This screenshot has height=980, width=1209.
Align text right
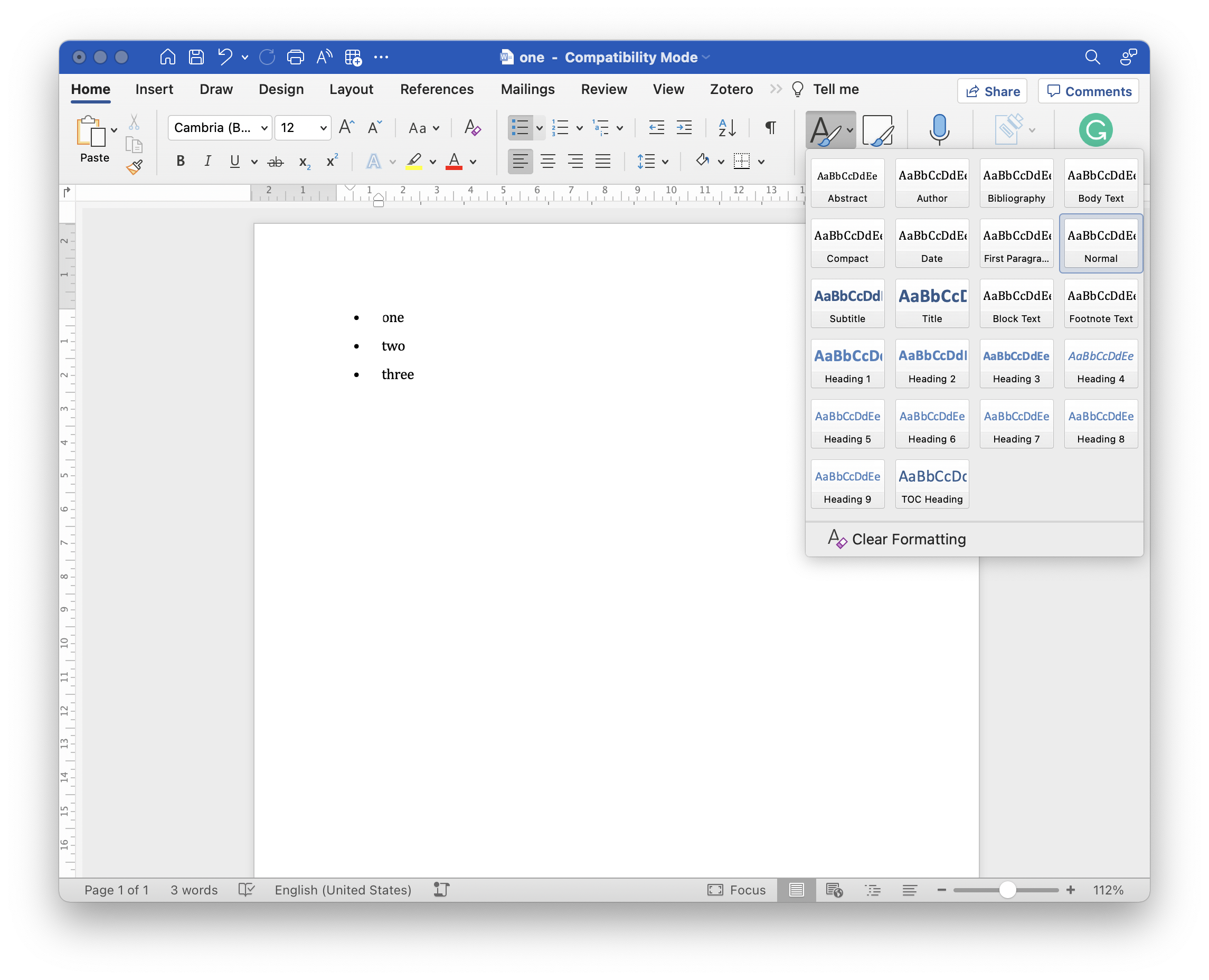coord(575,162)
